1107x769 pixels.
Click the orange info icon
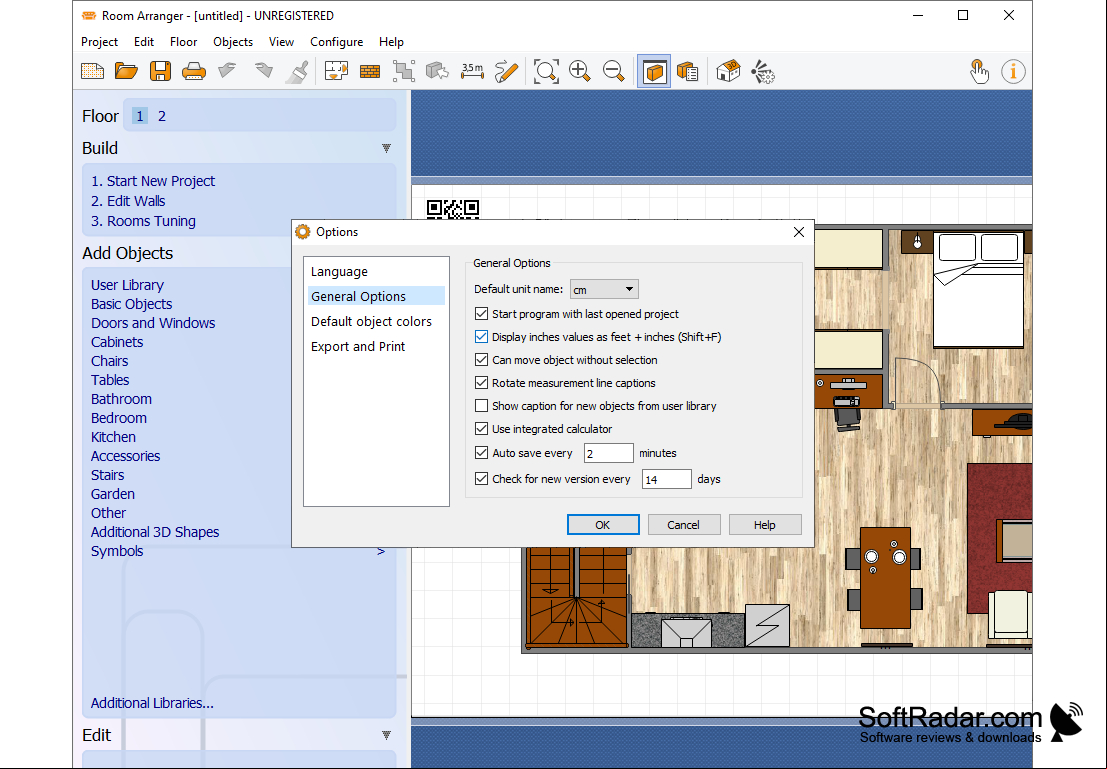point(1013,71)
